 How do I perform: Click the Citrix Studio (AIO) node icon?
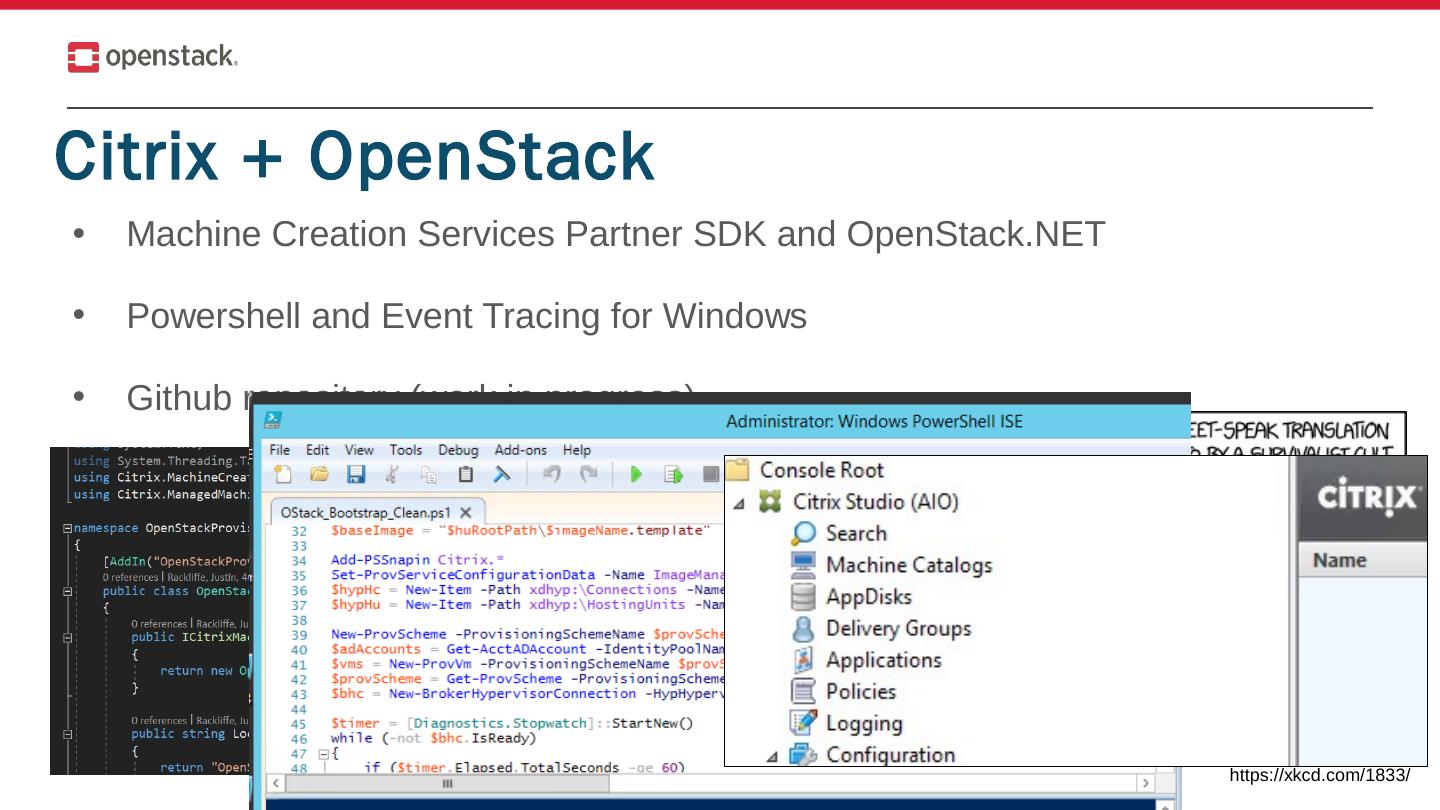pos(770,501)
